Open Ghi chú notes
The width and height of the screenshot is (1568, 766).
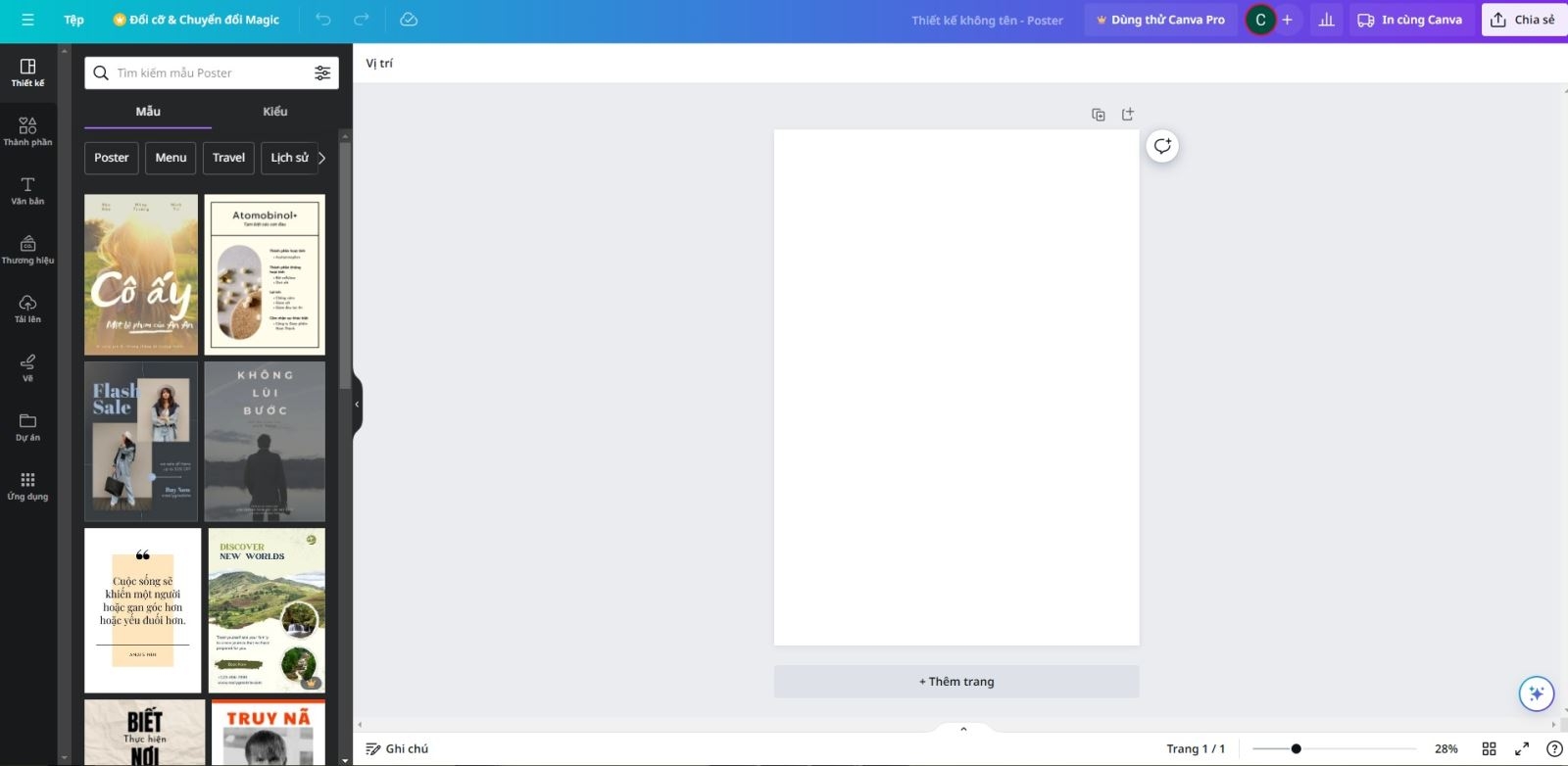tap(397, 748)
